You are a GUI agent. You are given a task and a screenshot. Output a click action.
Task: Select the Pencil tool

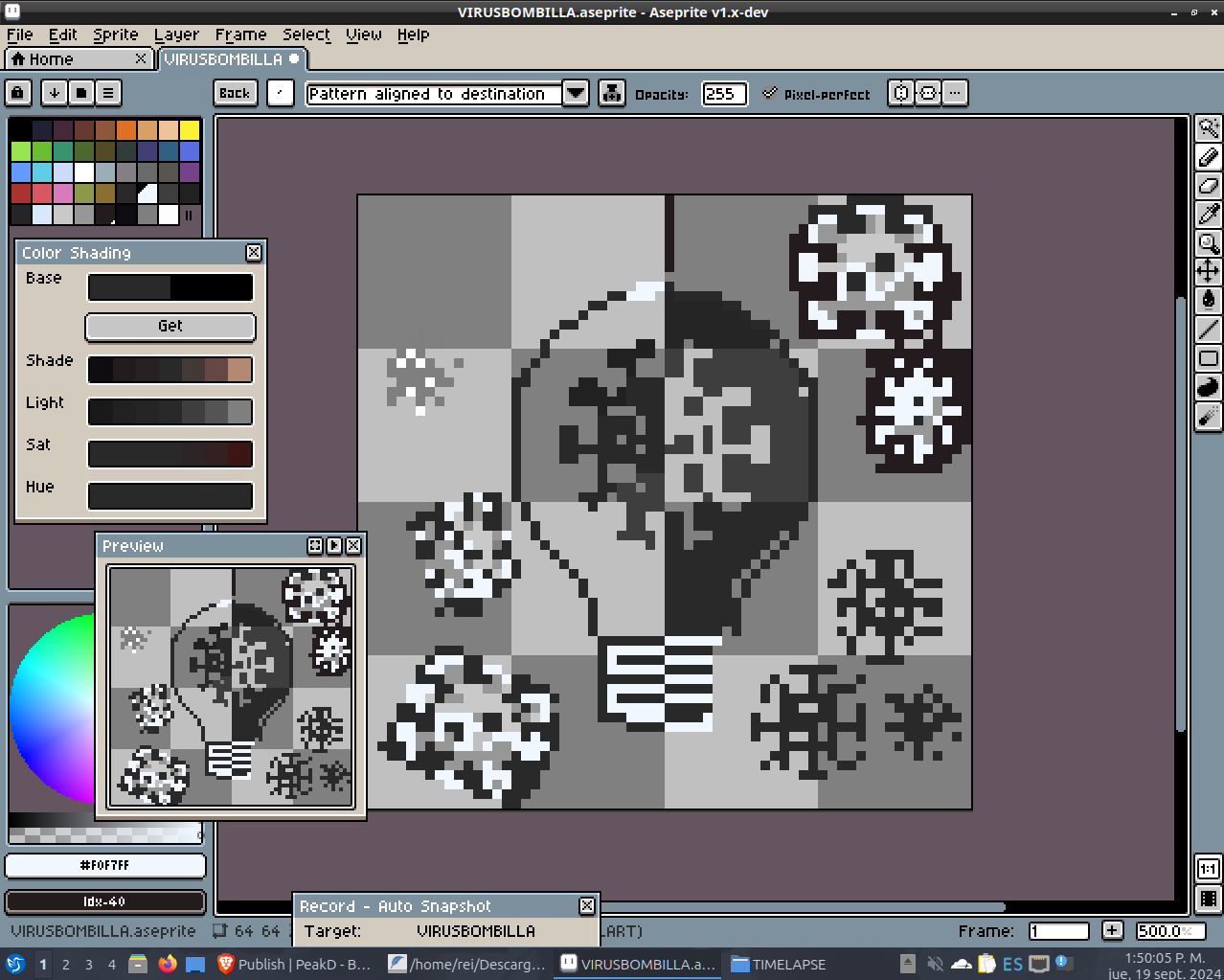tap(1209, 157)
